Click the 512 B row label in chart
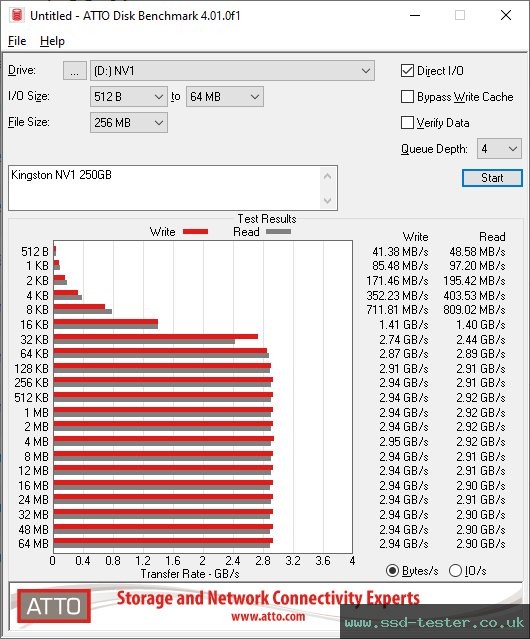The height and width of the screenshot is (639, 530). 35,252
